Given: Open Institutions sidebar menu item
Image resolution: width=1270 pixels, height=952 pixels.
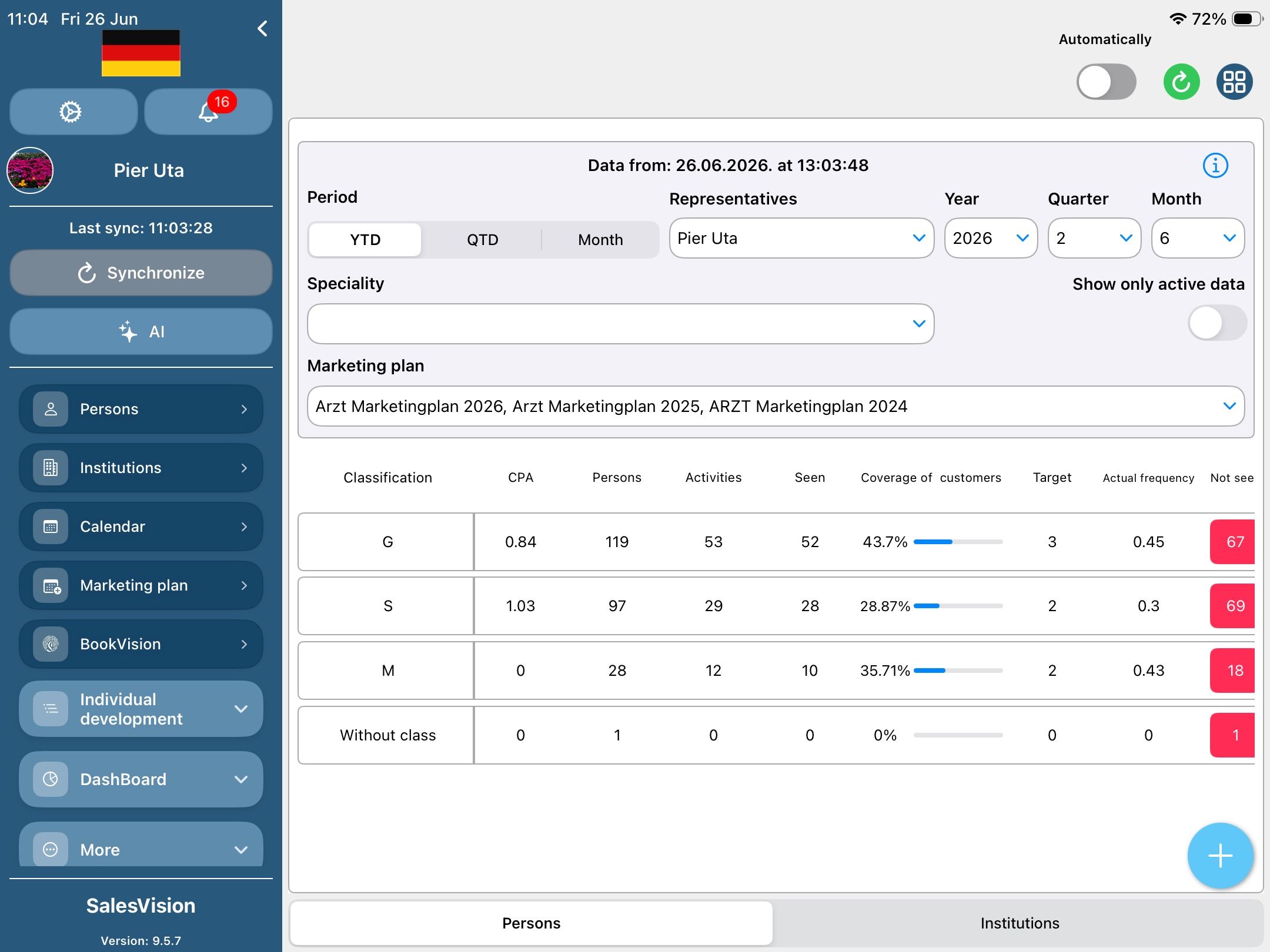Looking at the screenshot, I should point(141,468).
